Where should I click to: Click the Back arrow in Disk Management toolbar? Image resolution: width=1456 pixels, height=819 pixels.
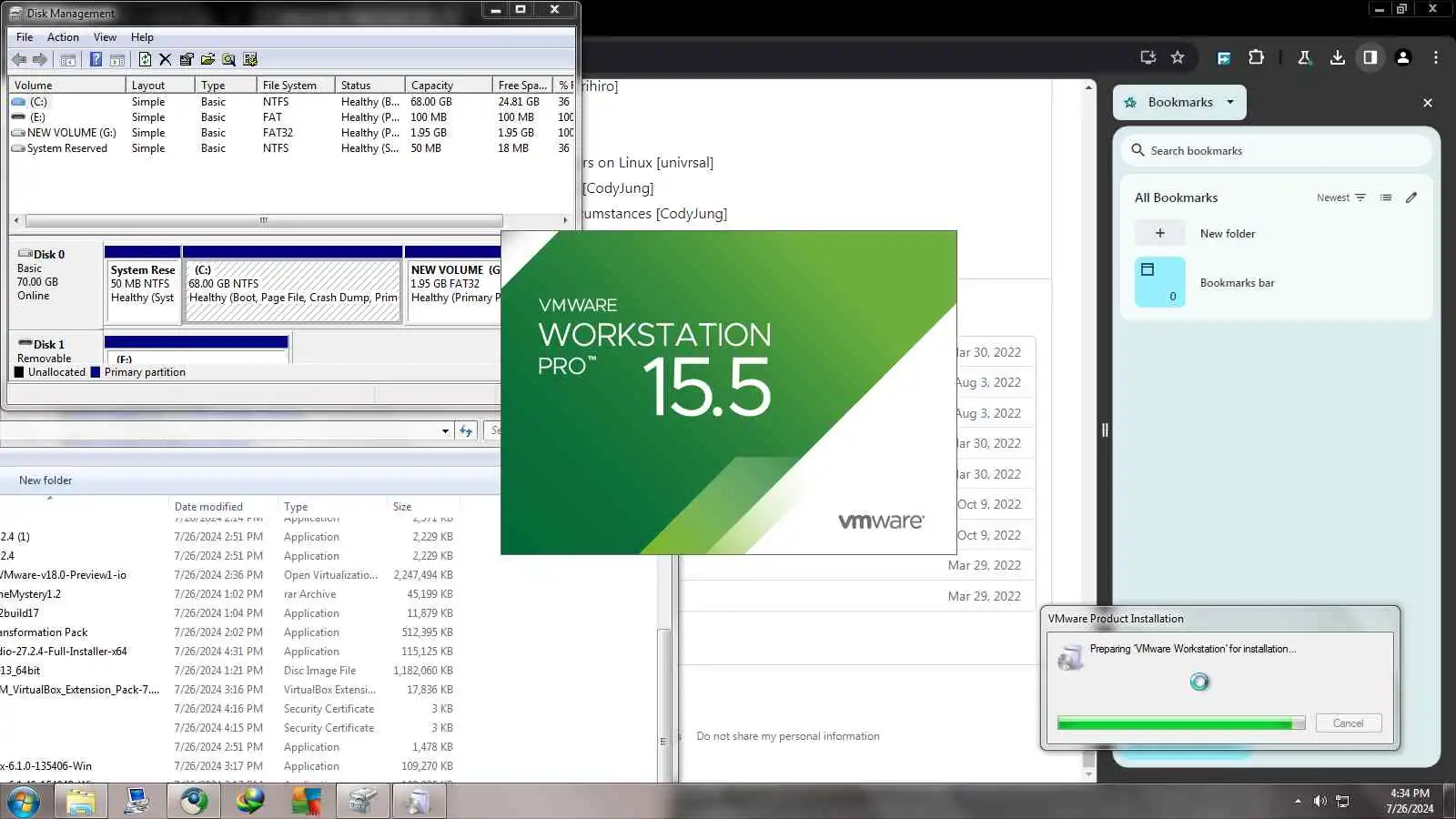pyautogui.click(x=19, y=60)
